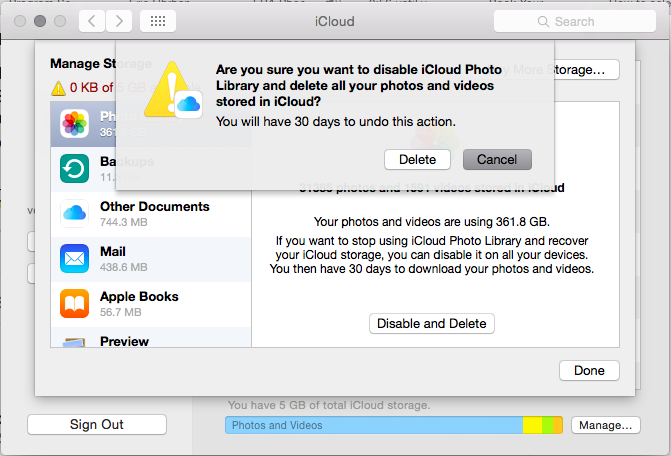Select the Preview list row
The width and height of the screenshot is (671, 456).
pos(151,337)
